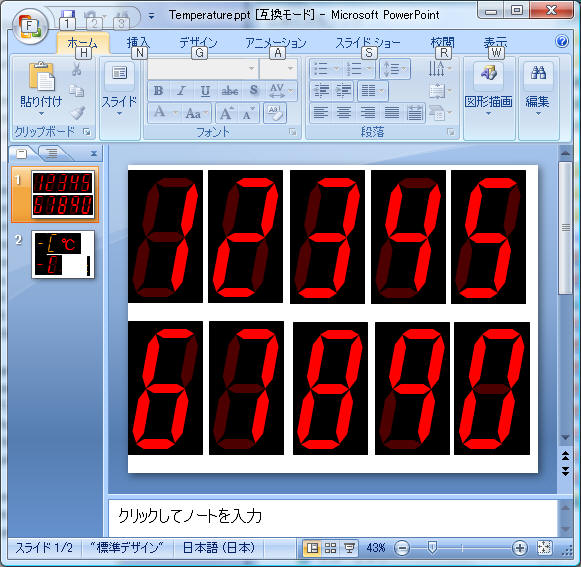This screenshot has height=567, width=581.
Task: Open the Insert (挿入) tab
Action: tap(138, 43)
